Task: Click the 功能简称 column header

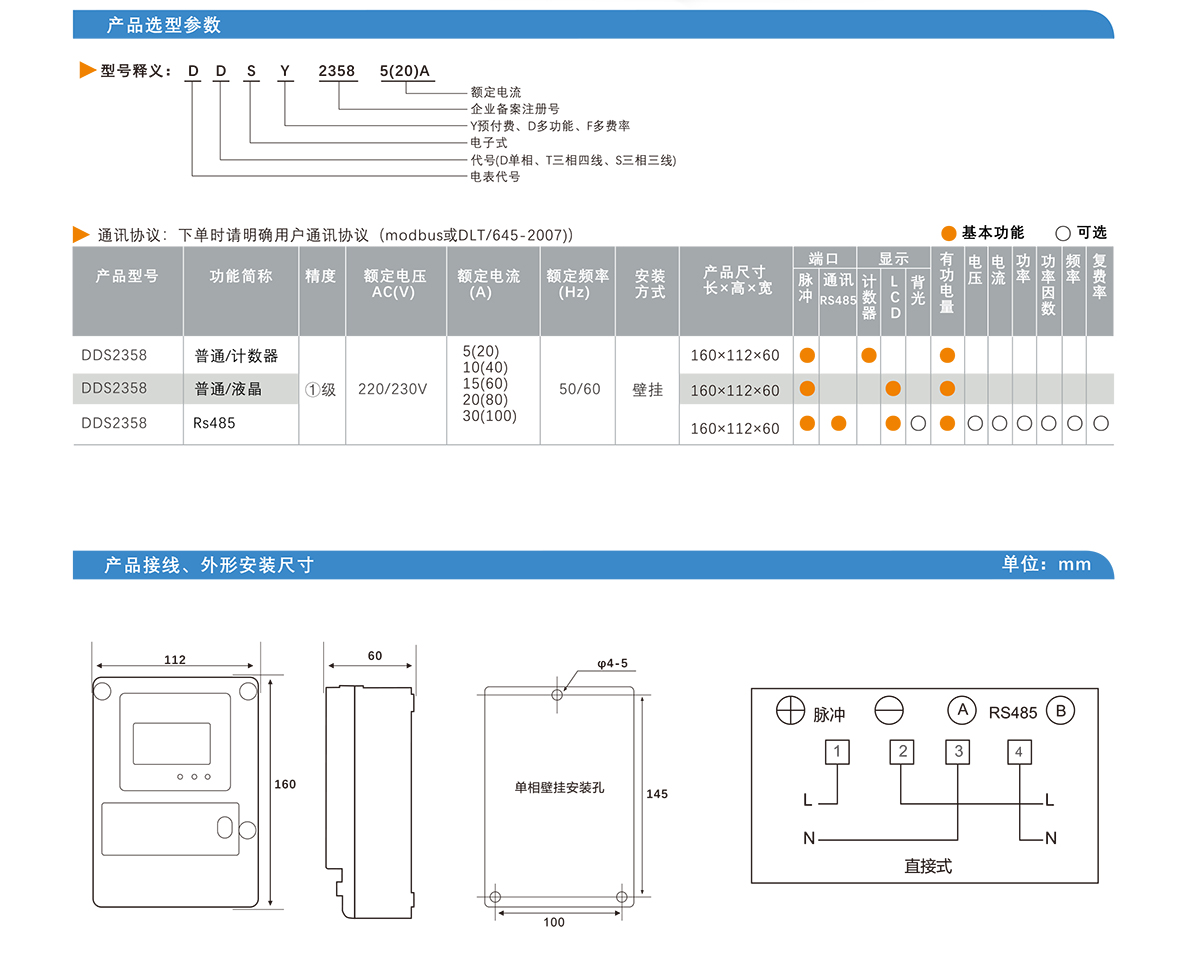Action: point(240,276)
